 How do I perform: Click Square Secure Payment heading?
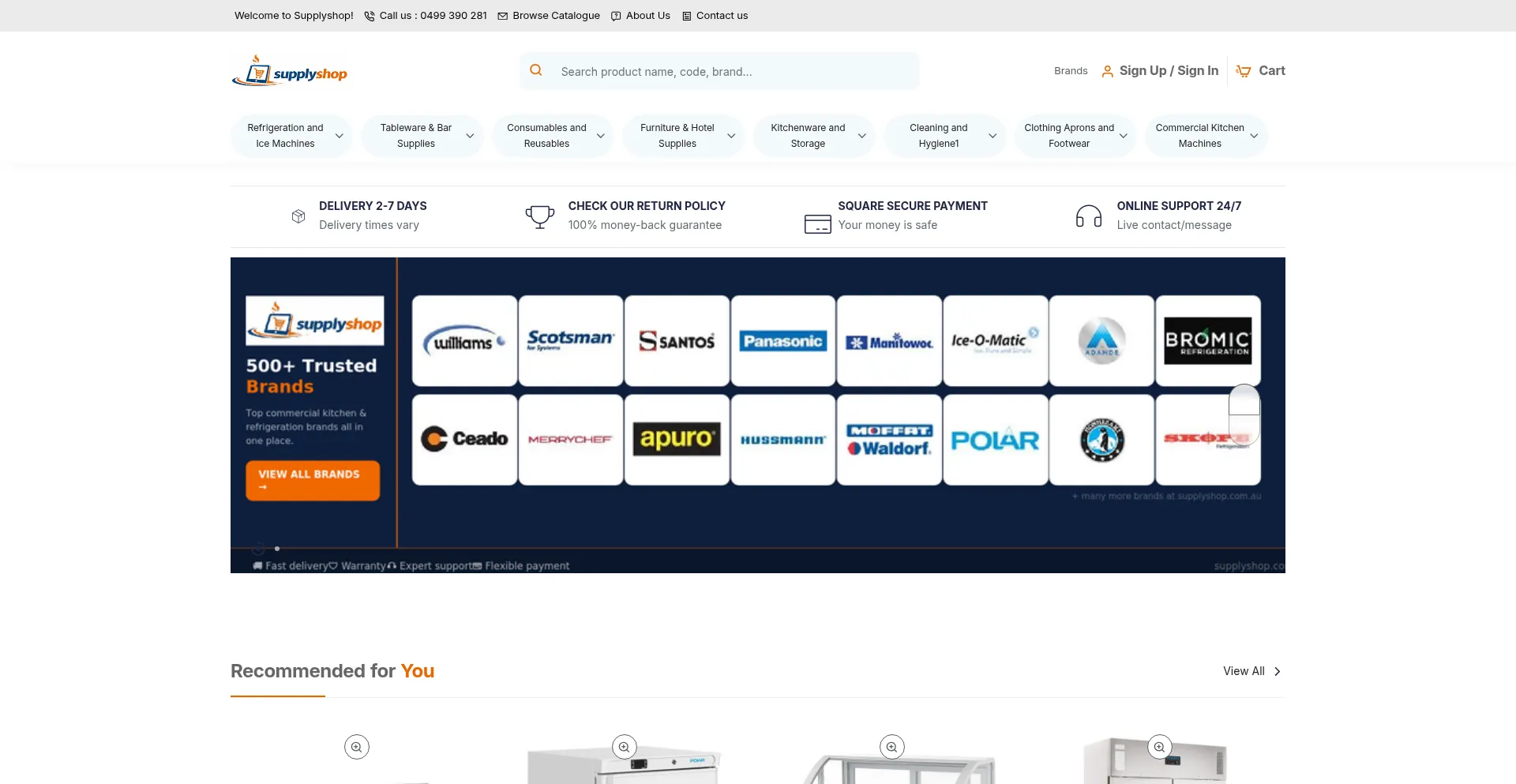point(913,206)
